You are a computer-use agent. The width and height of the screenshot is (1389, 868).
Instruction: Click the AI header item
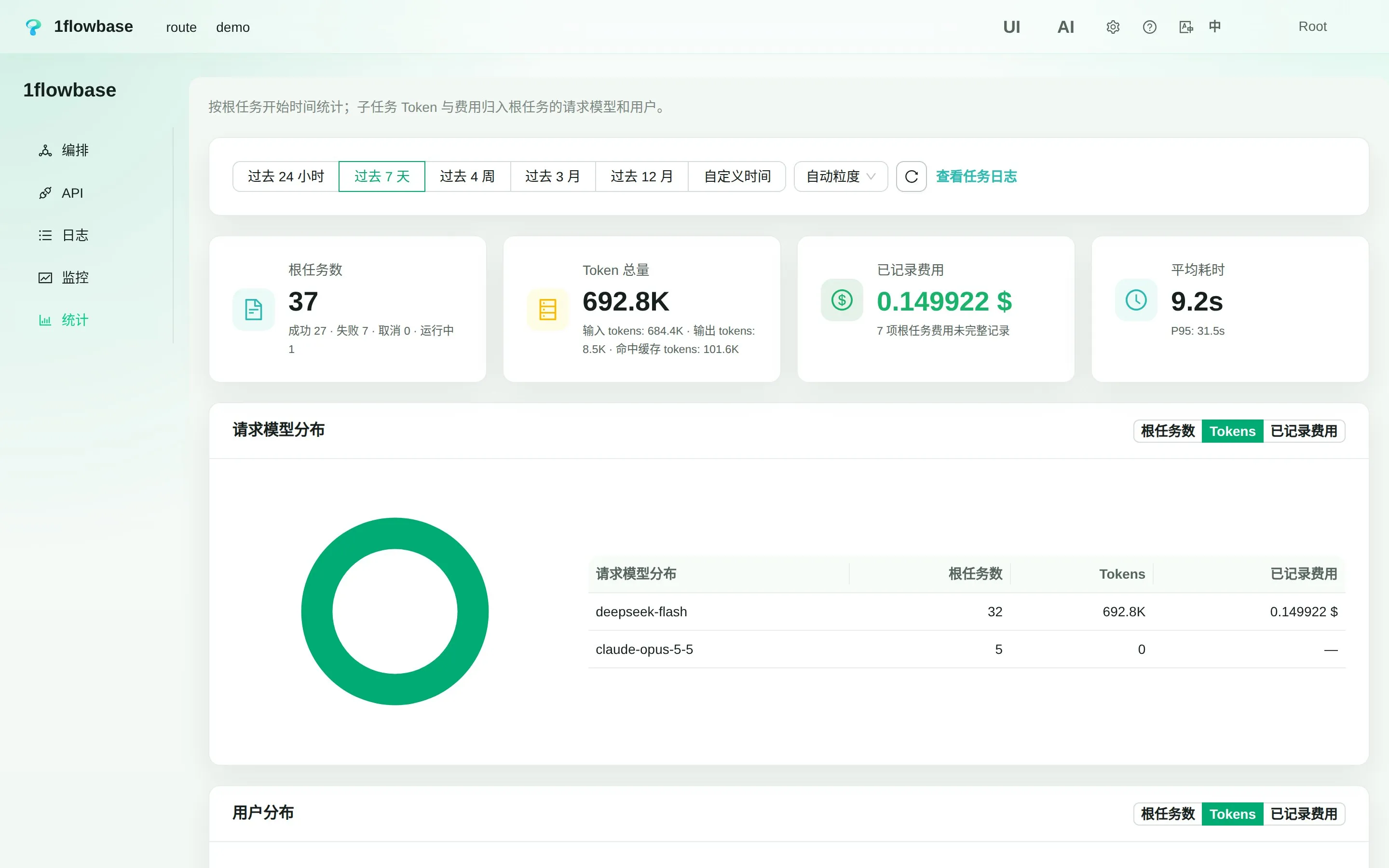(1065, 27)
